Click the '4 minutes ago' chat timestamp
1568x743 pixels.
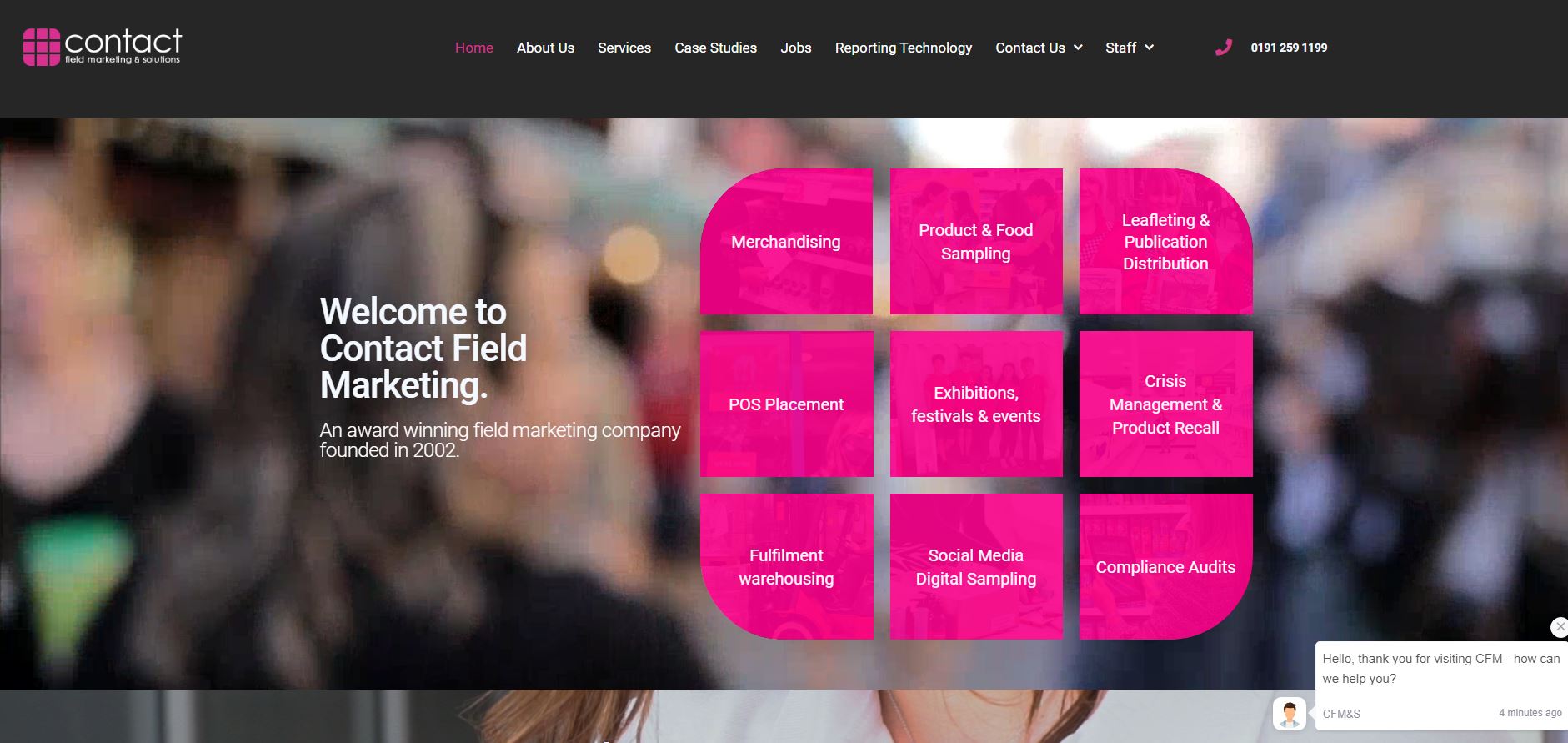[1530, 713]
